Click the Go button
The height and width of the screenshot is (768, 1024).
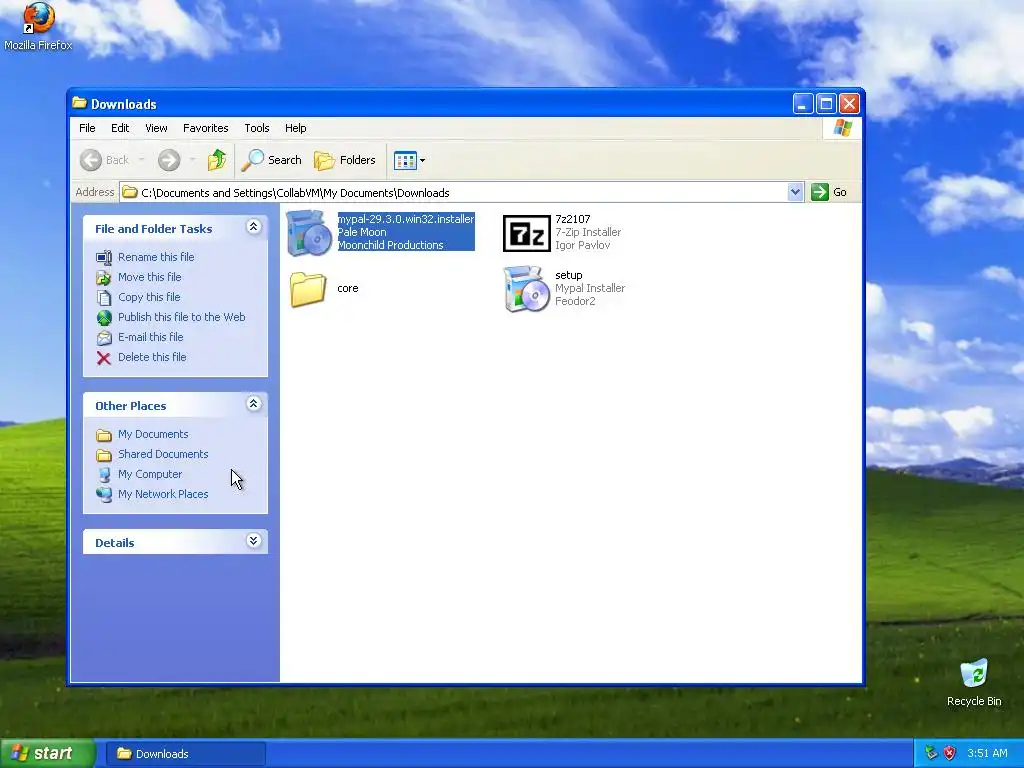(829, 192)
